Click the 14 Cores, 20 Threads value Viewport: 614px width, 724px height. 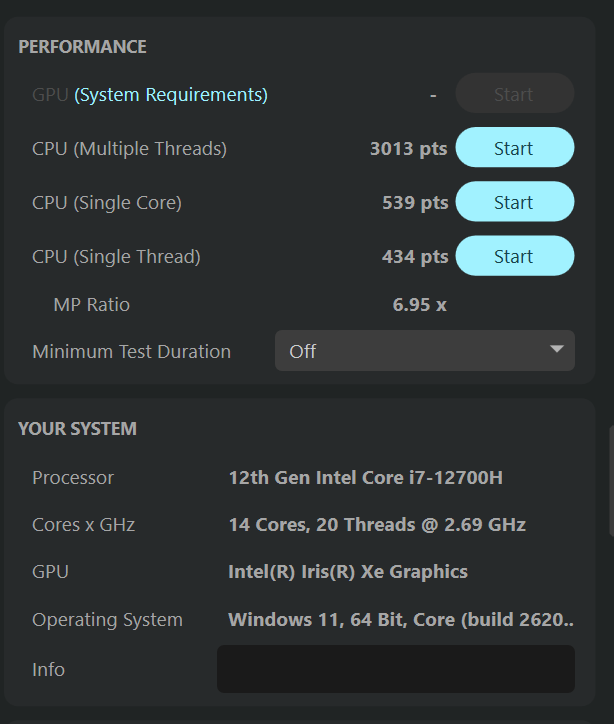click(376, 525)
